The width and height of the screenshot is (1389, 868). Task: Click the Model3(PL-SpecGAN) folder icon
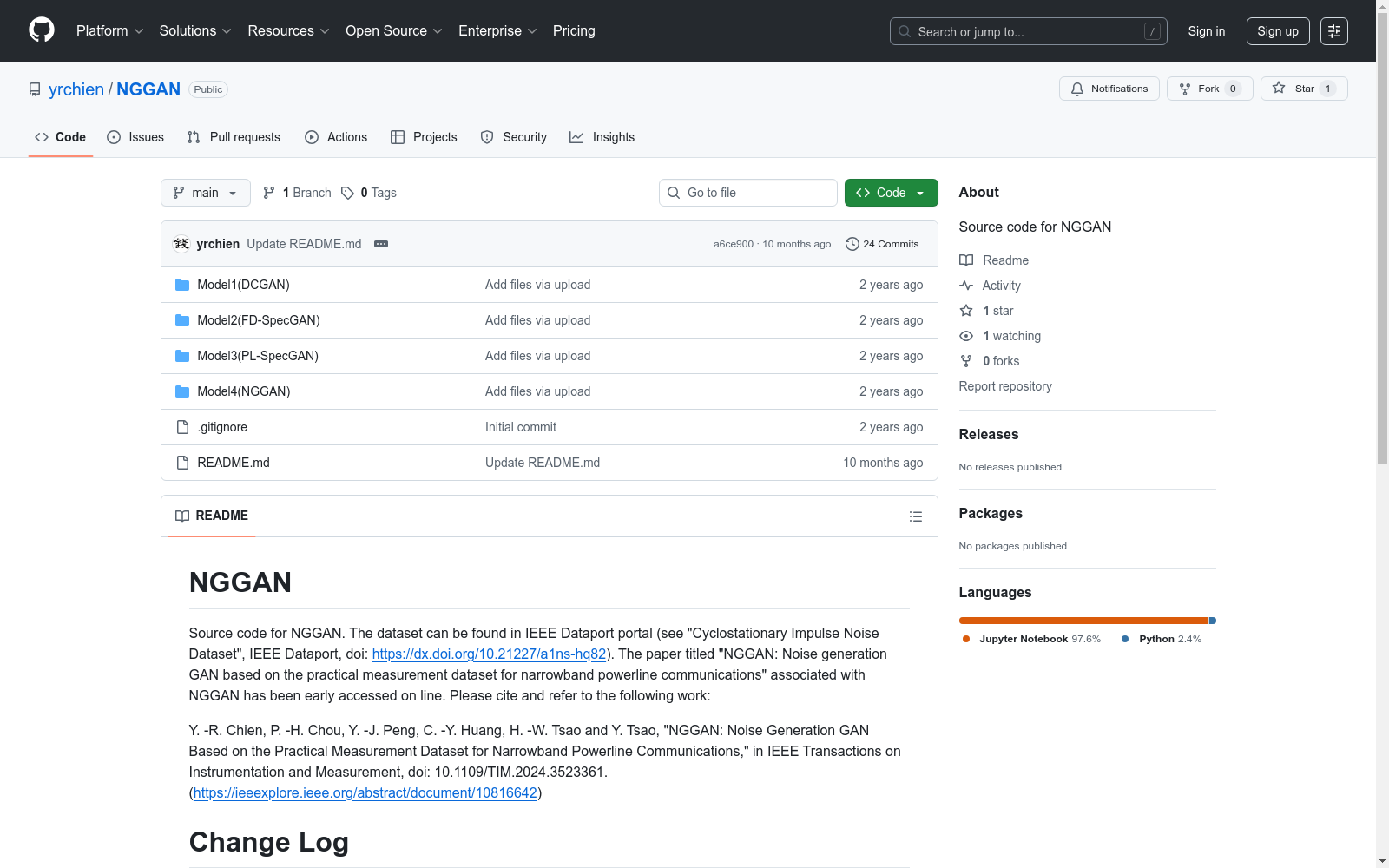pos(182,356)
